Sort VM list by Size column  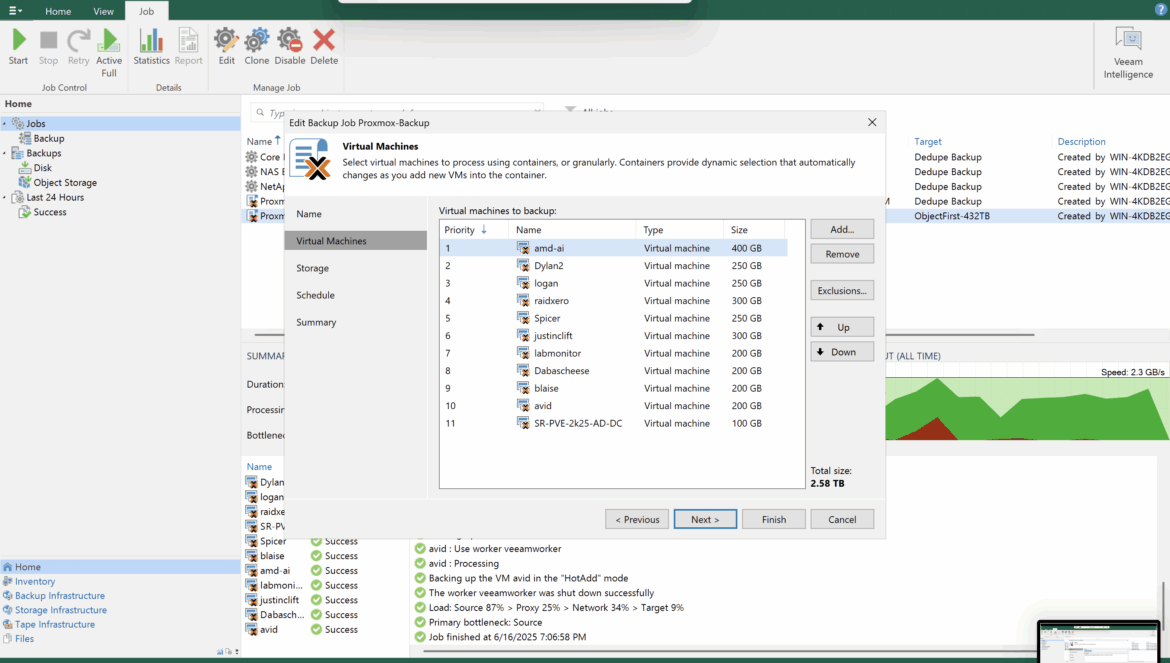pos(754,230)
